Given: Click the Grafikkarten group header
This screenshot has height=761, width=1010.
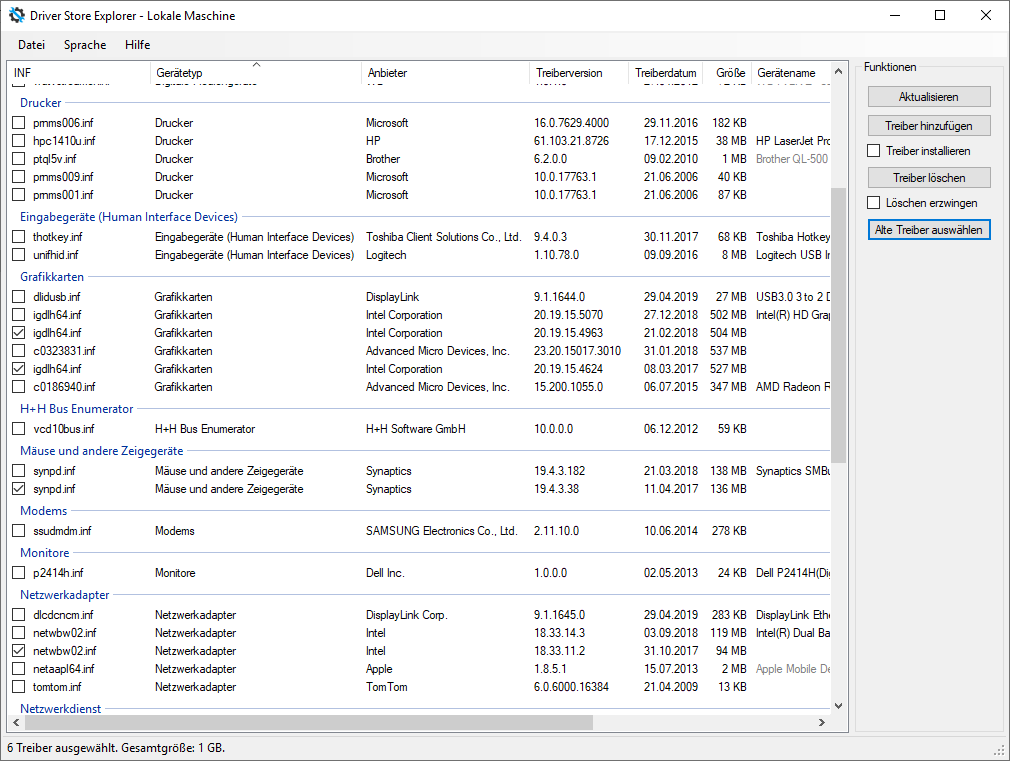Looking at the screenshot, I should 51,276.
